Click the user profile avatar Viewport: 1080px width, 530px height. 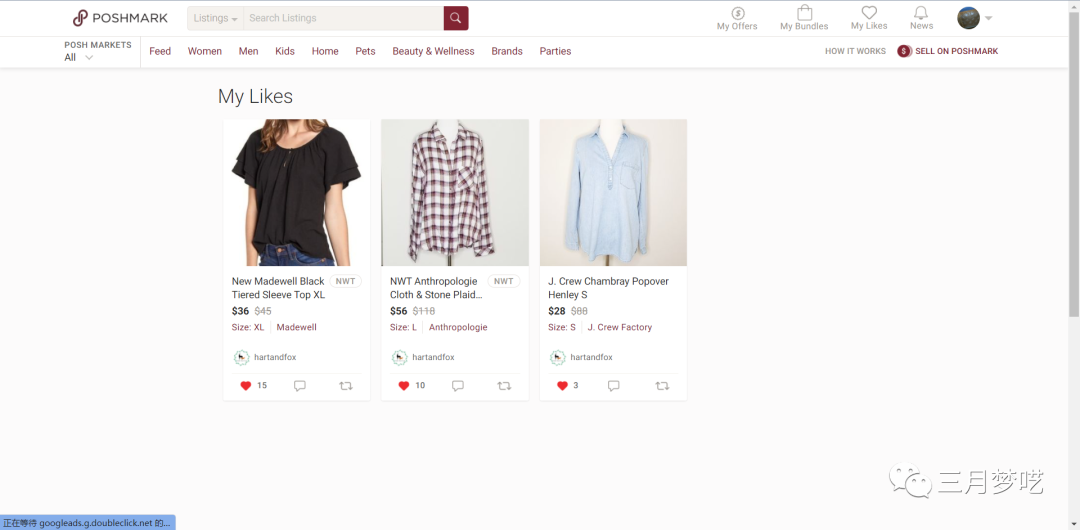pos(968,18)
